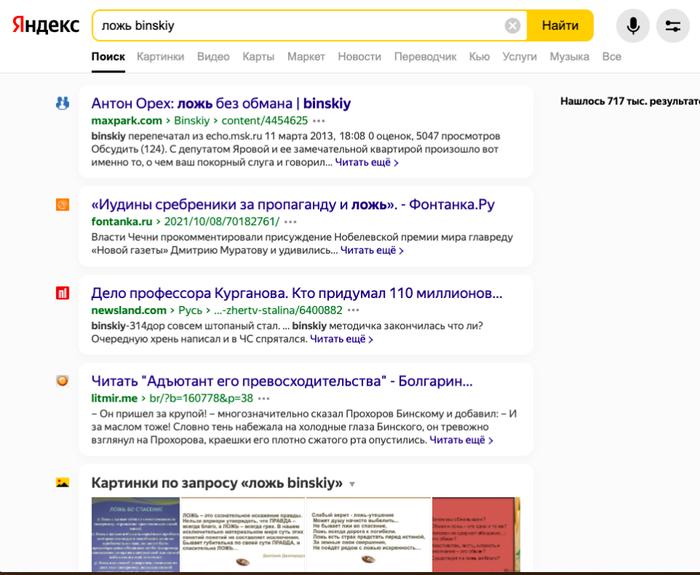Switch to the Новости tab
Image resolution: width=700 pixels, height=575 pixels.
tap(359, 57)
